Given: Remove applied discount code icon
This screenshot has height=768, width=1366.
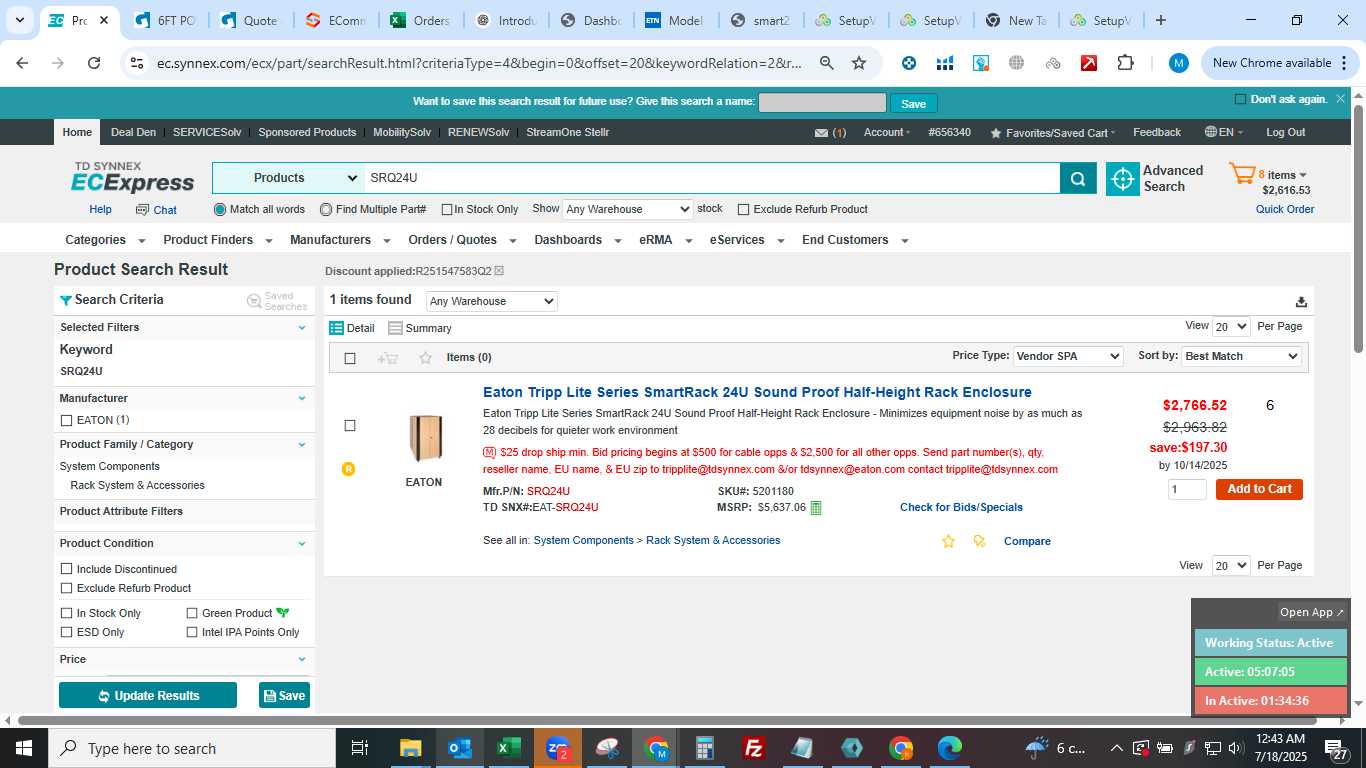Looking at the screenshot, I should point(499,271).
